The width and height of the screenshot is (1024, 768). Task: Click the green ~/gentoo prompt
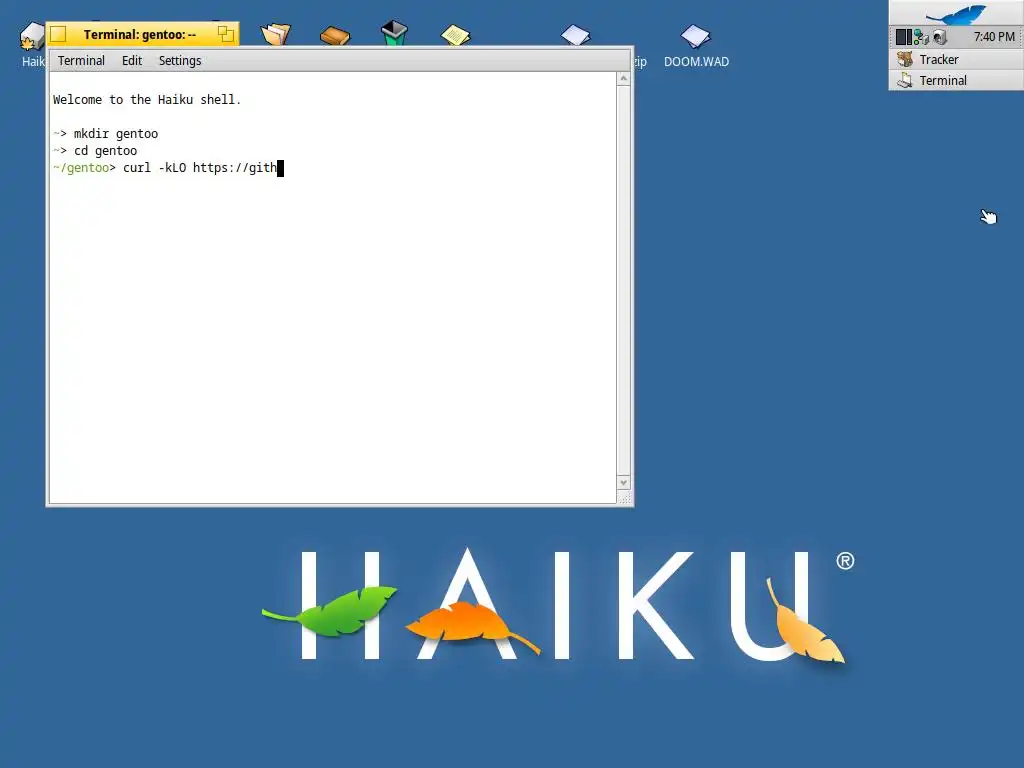pyautogui.click(x=84, y=168)
